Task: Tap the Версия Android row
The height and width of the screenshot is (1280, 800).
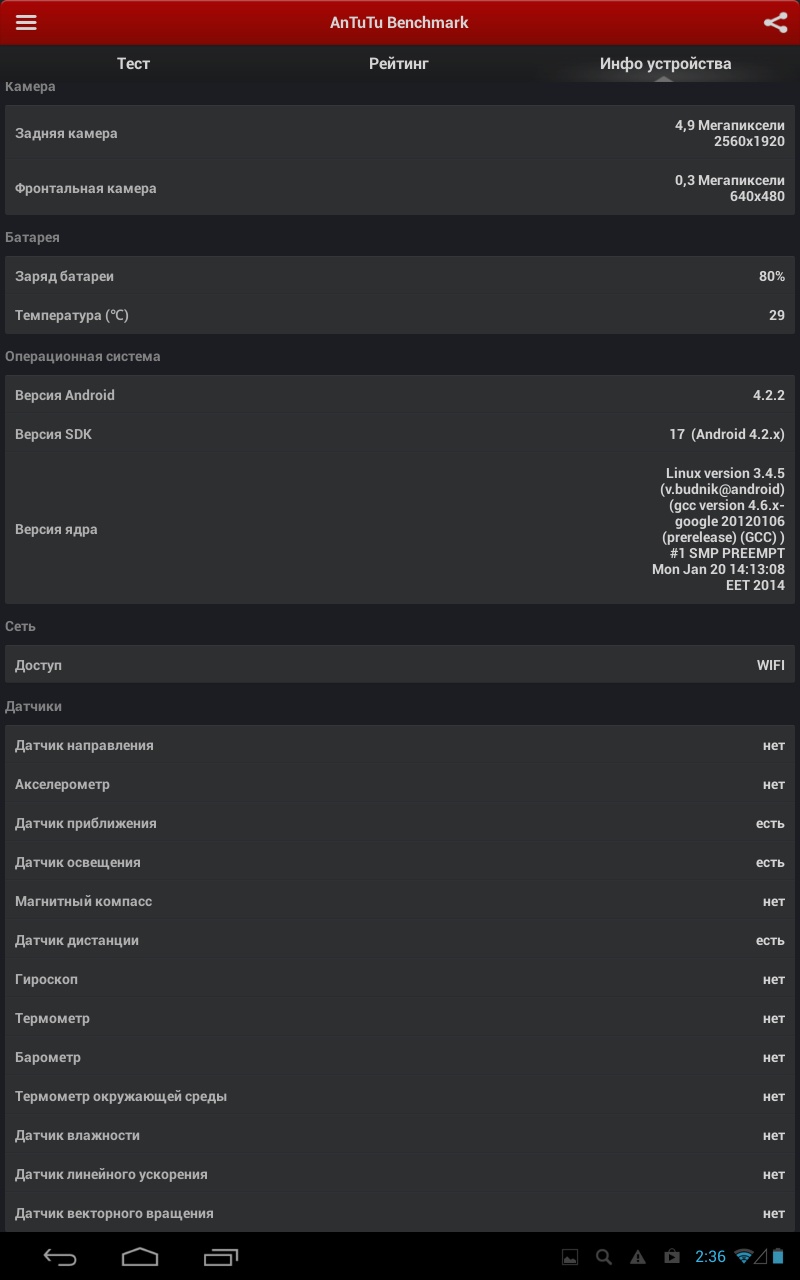Action: pyautogui.click(x=400, y=395)
